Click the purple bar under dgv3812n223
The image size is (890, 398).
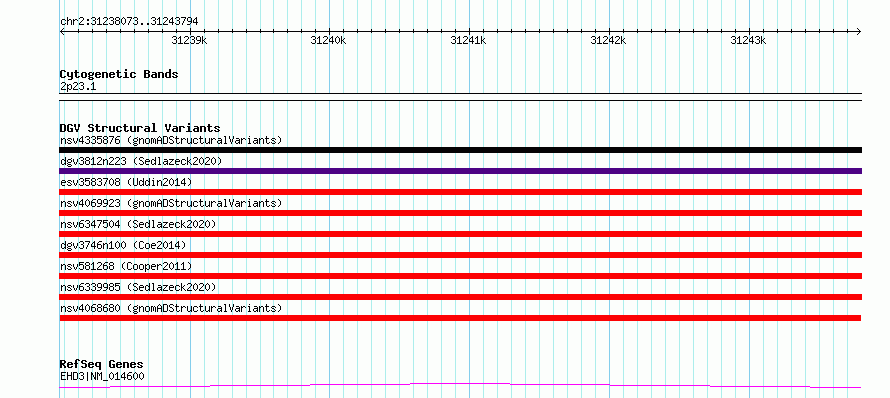coord(460,171)
